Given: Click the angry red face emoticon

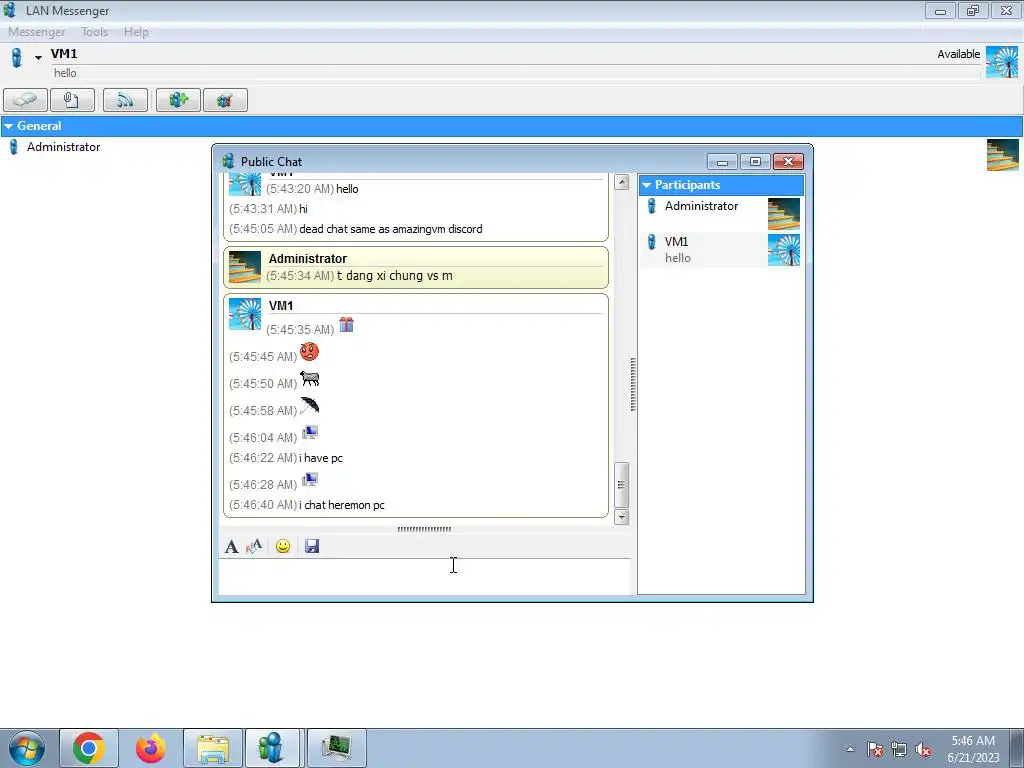Looking at the screenshot, I should pos(310,352).
